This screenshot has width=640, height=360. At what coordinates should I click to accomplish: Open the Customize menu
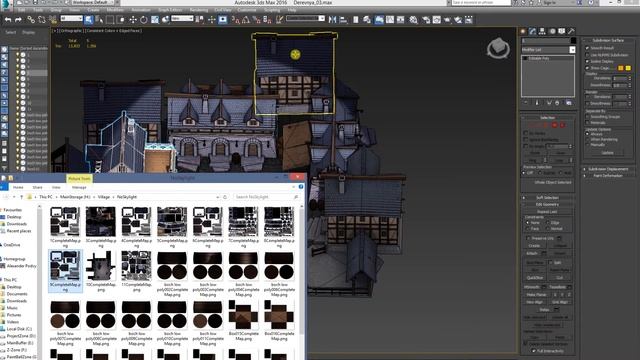tap(247, 10)
